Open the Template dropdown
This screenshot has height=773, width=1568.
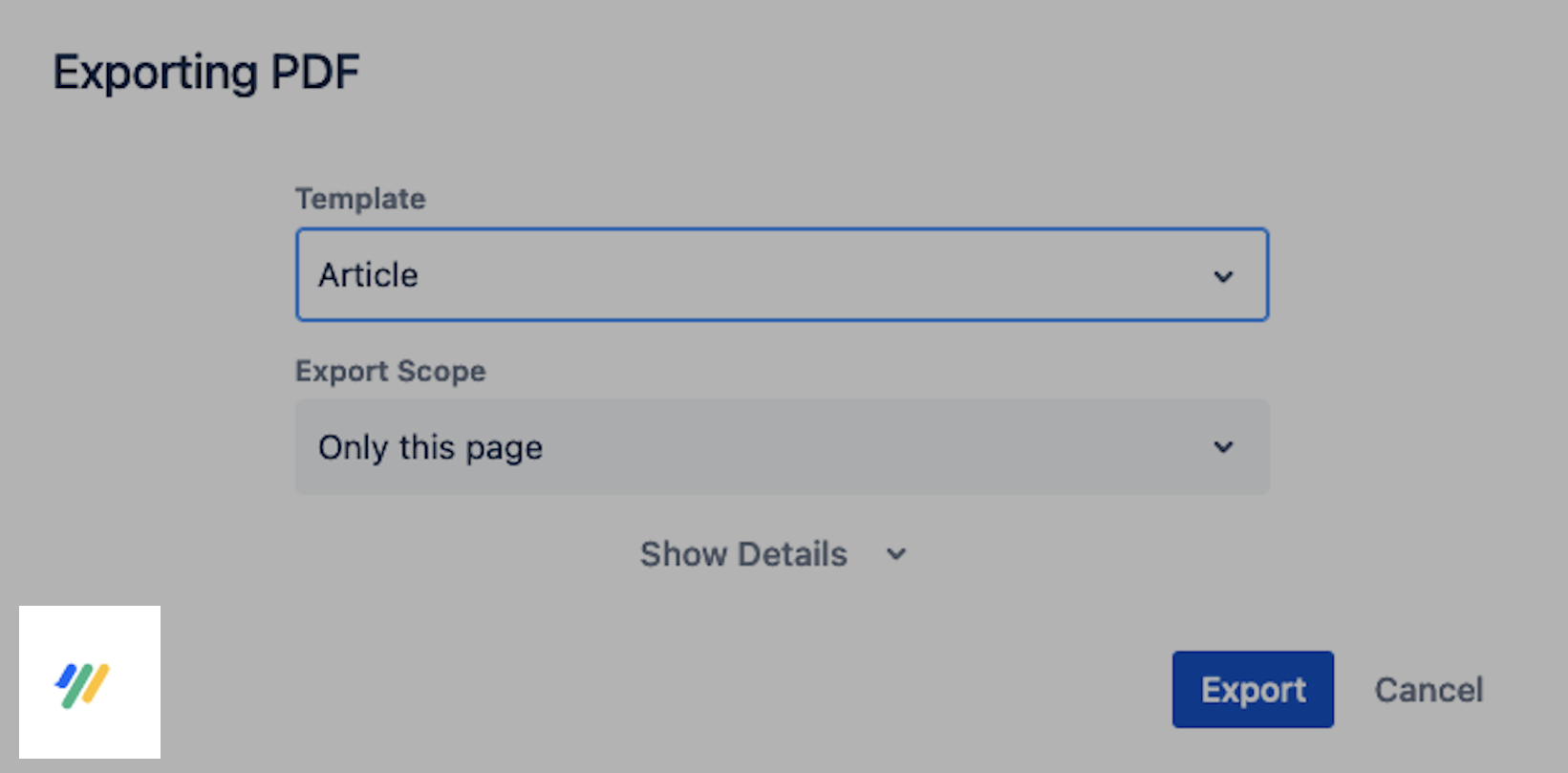click(x=782, y=275)
